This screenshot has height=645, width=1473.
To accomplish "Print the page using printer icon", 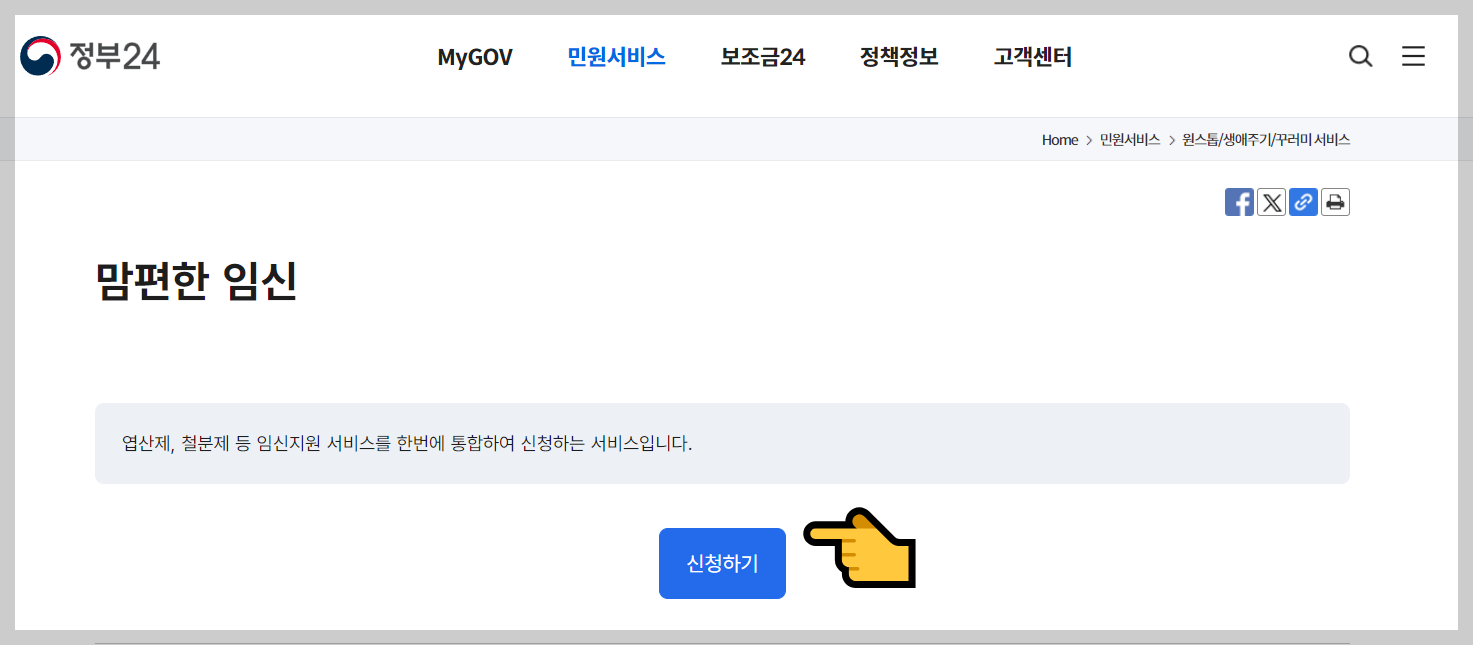I will pos(1335,201).
